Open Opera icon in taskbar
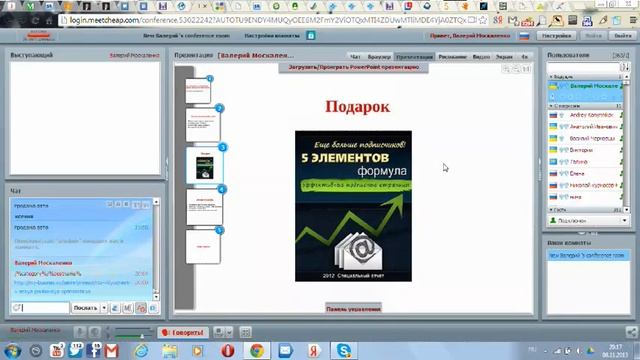The height and width of the screenshot is (360, 640). coord(228,351)
